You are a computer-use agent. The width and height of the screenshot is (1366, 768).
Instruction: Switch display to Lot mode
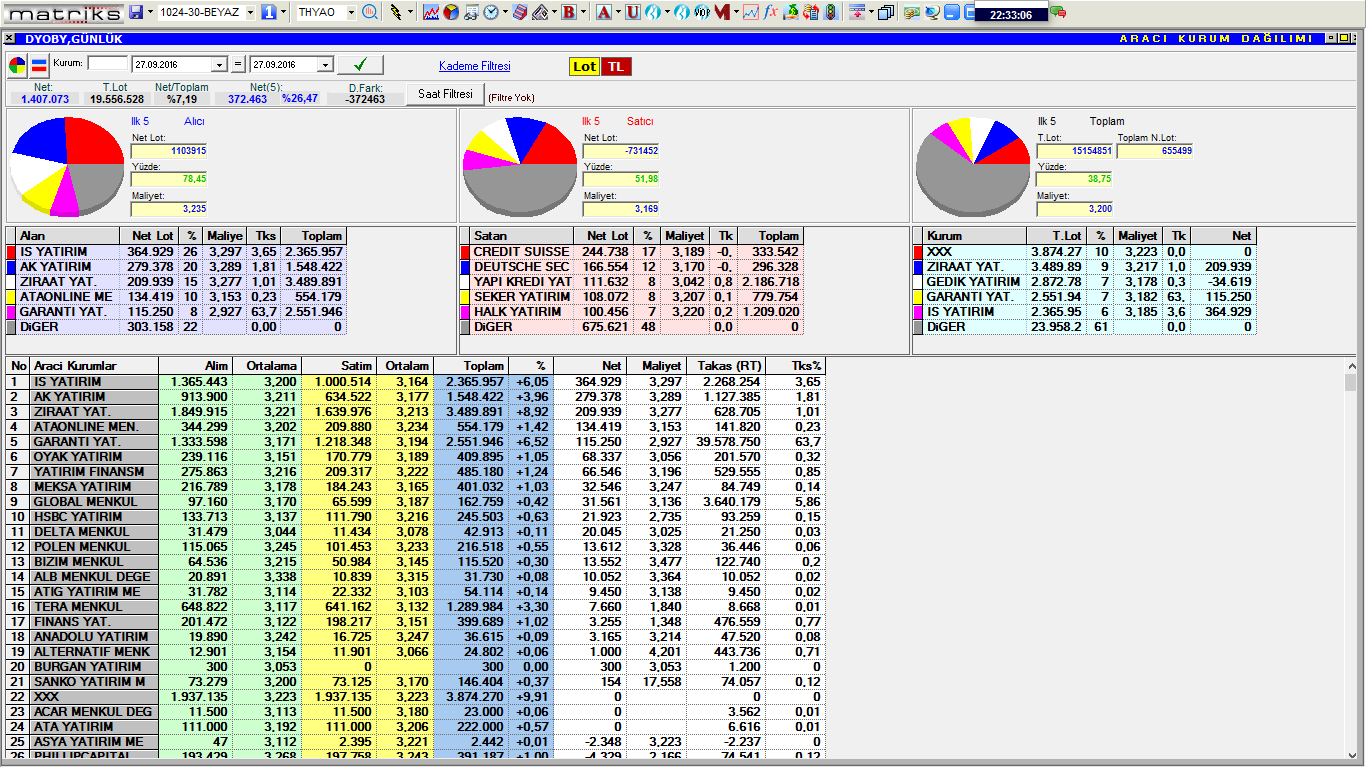click(x=584, y=66)
